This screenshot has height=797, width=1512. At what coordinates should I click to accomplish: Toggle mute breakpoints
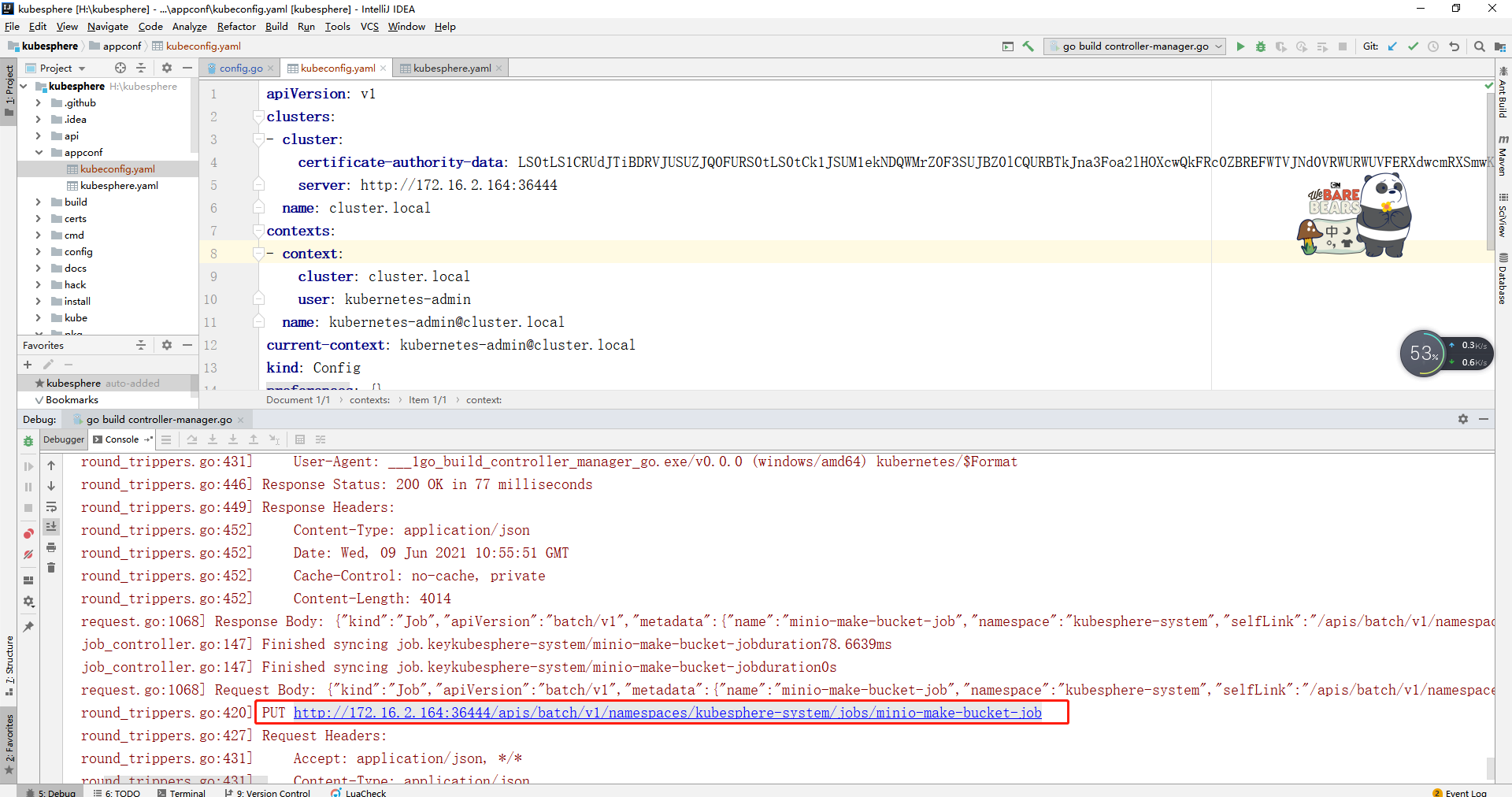coord(28,554)
